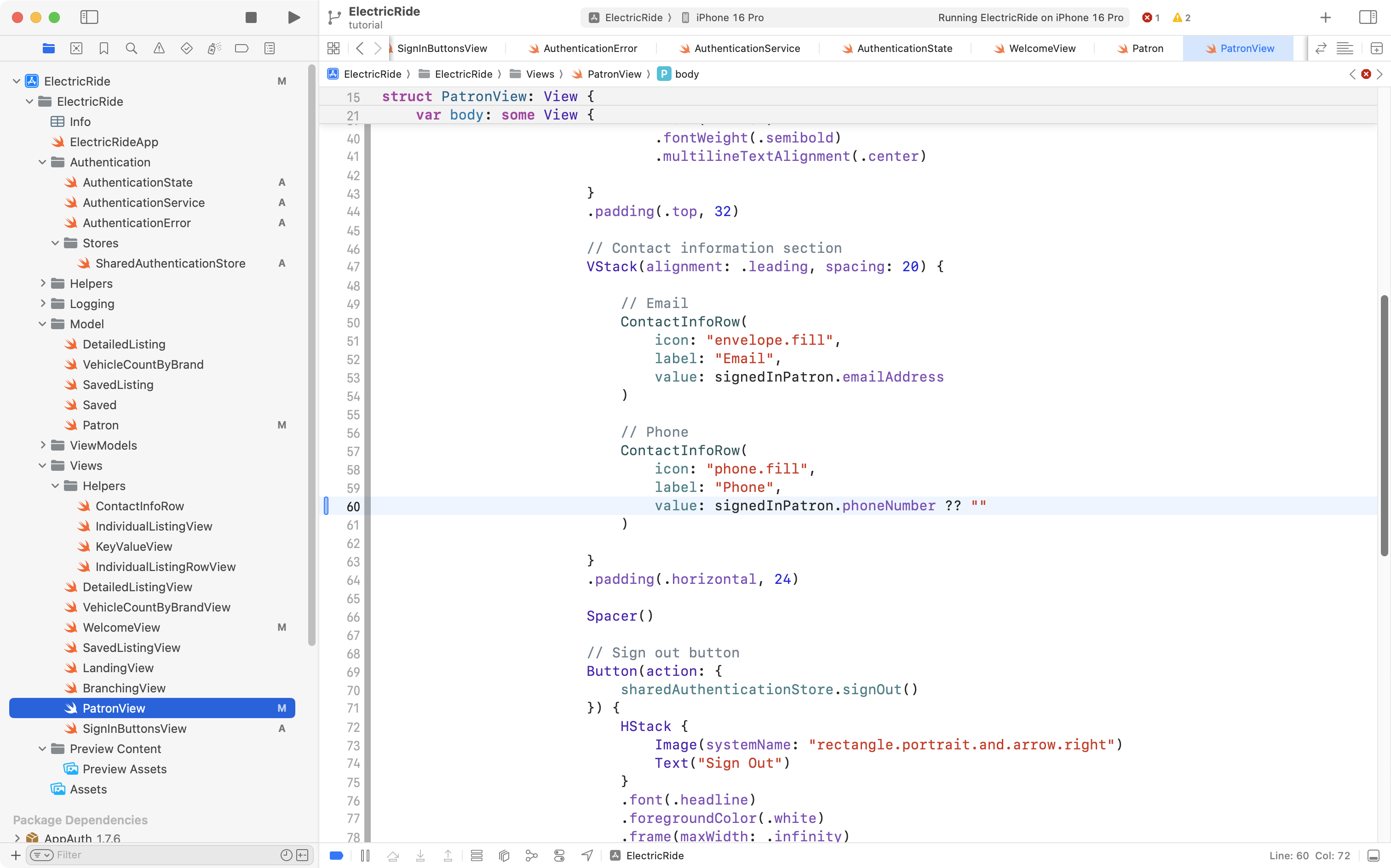Image resolution: width=1391 pixels, height=868 pixels.
Task: Switch to the AuthenticationService tab
Action: (x=747, y=48)
